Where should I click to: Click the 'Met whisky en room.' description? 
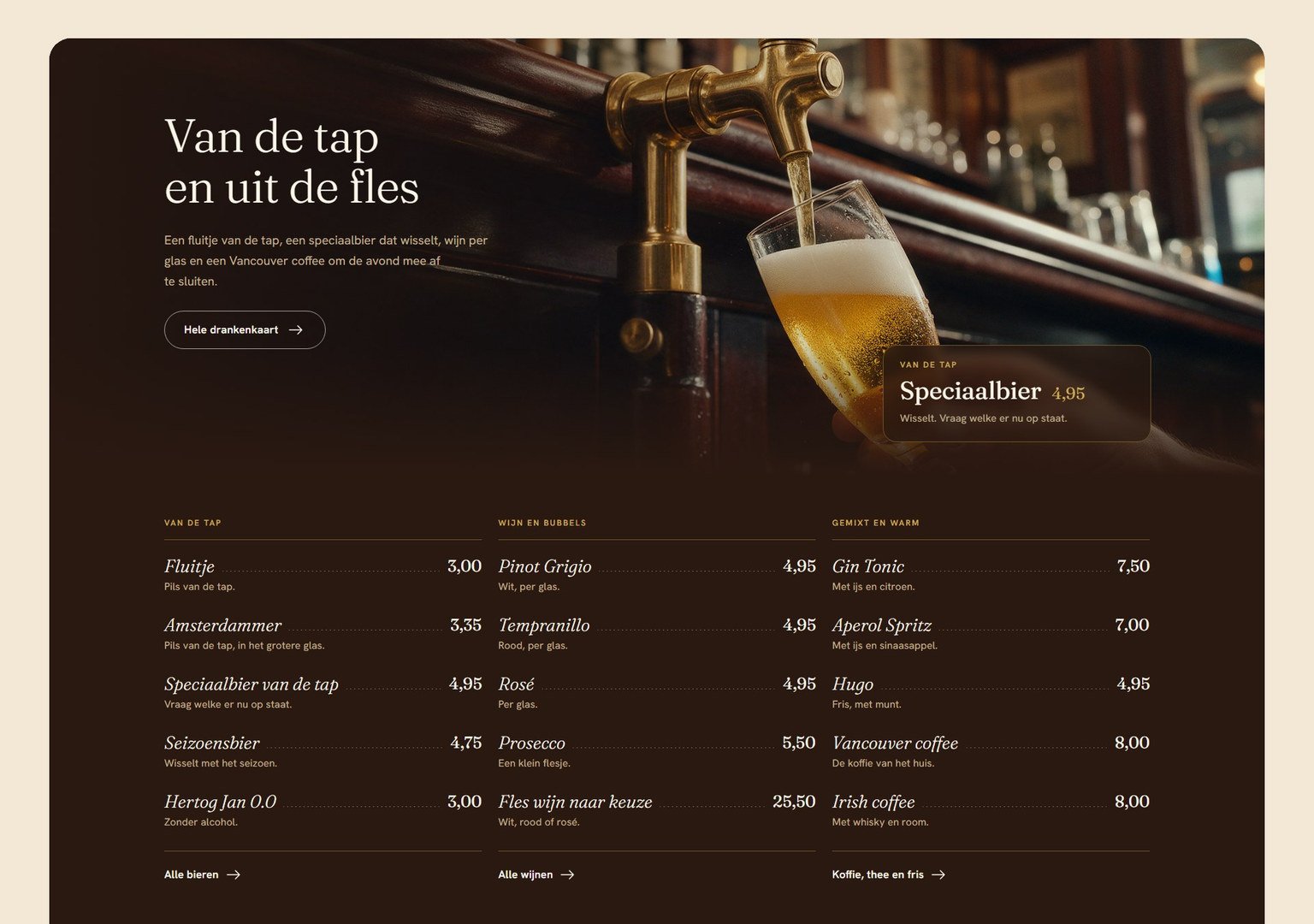880,822
